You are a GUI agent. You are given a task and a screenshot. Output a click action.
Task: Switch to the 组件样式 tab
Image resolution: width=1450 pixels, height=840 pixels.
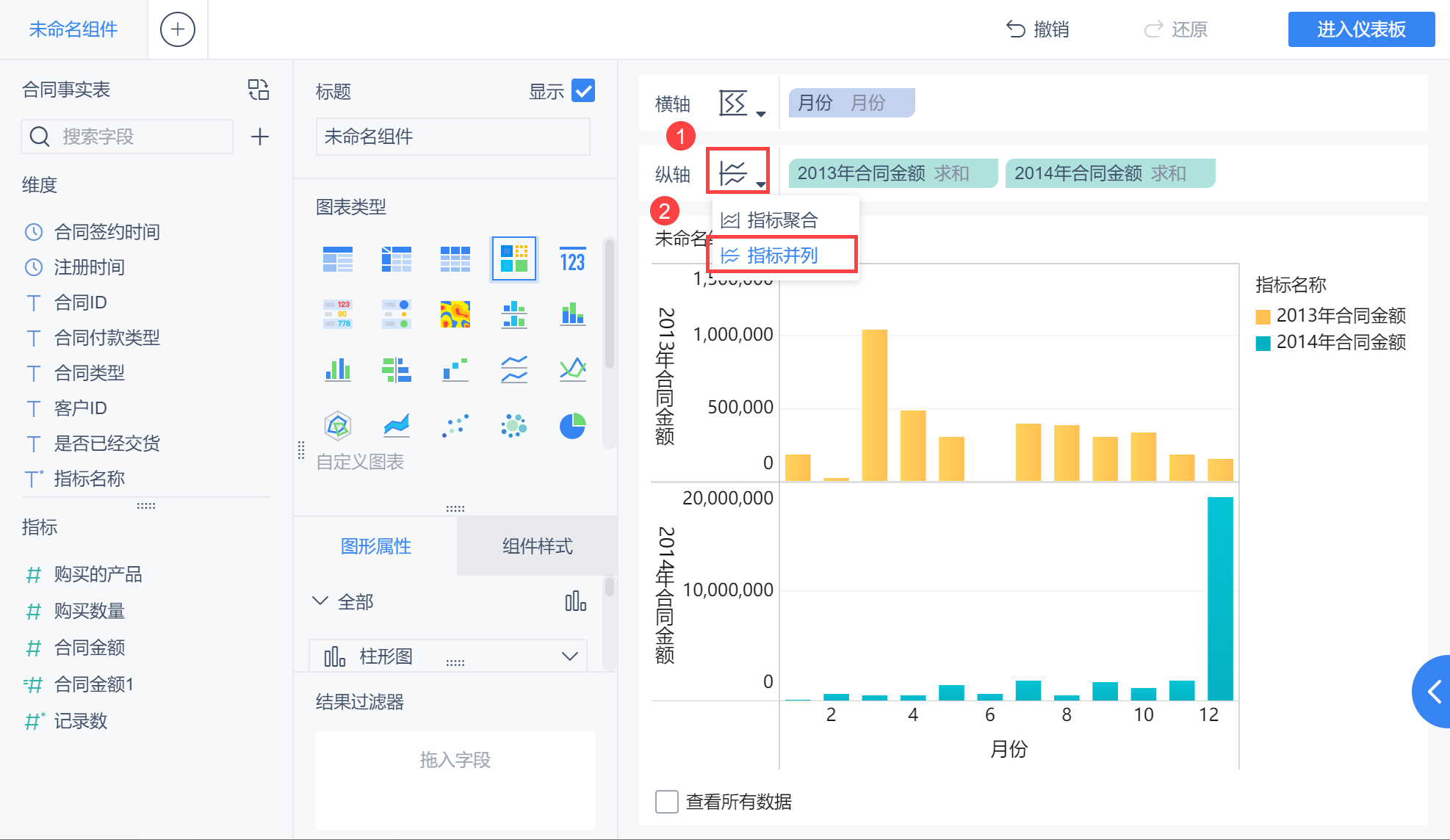(537, 546)
